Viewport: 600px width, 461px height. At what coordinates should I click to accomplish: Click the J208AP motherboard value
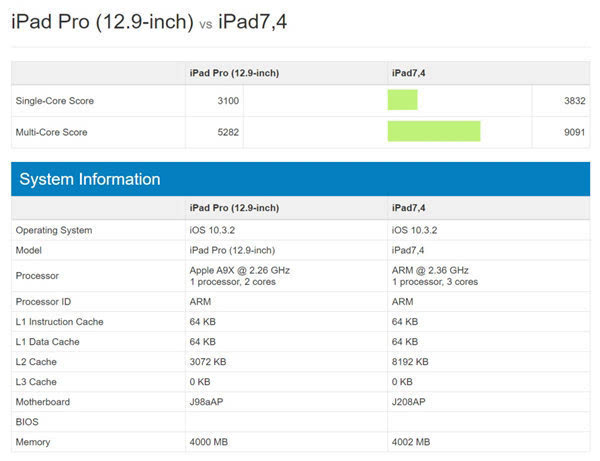click(409, 402)
